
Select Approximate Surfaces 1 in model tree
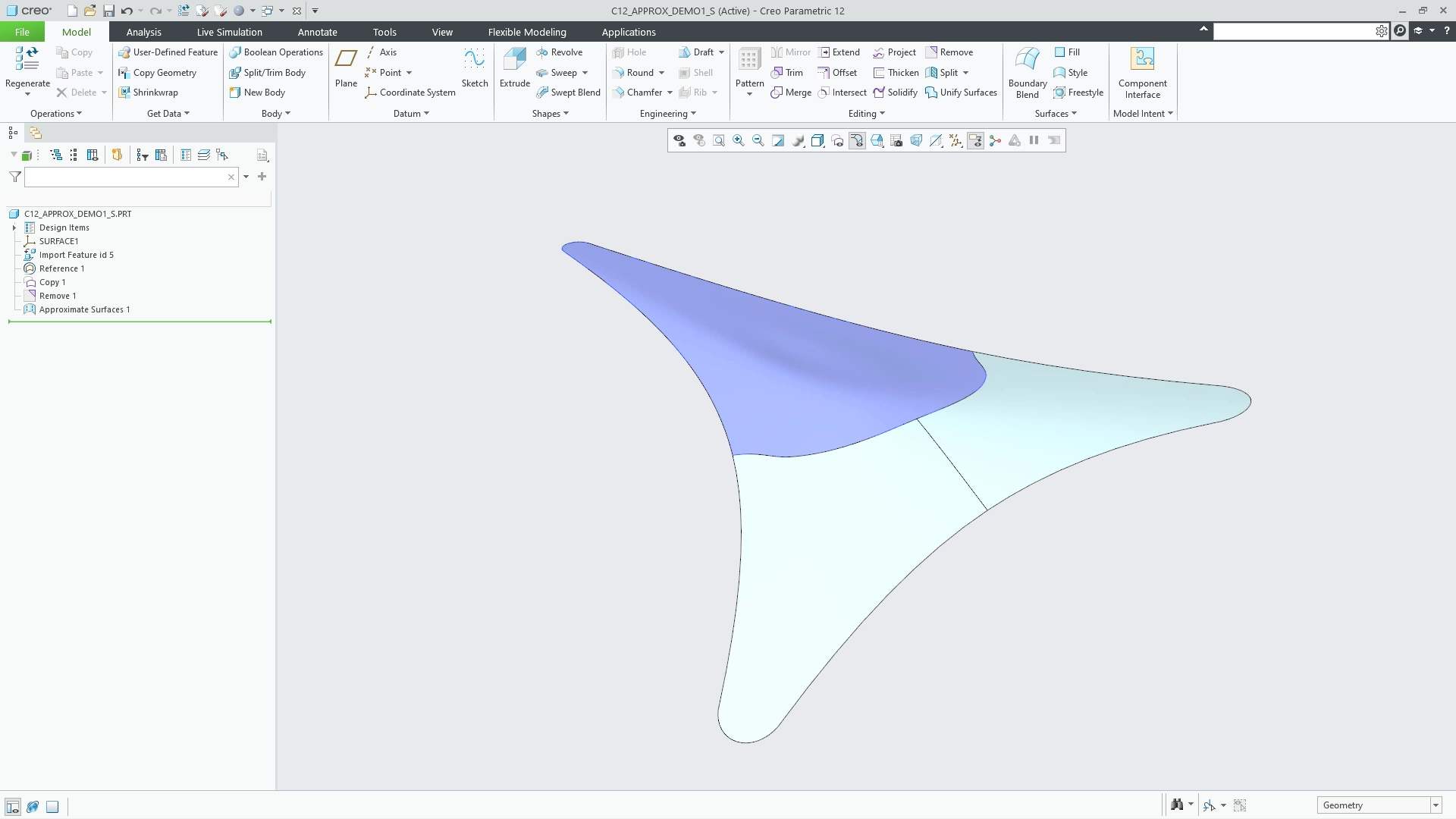pyautogui.click(x=84, y=309)
